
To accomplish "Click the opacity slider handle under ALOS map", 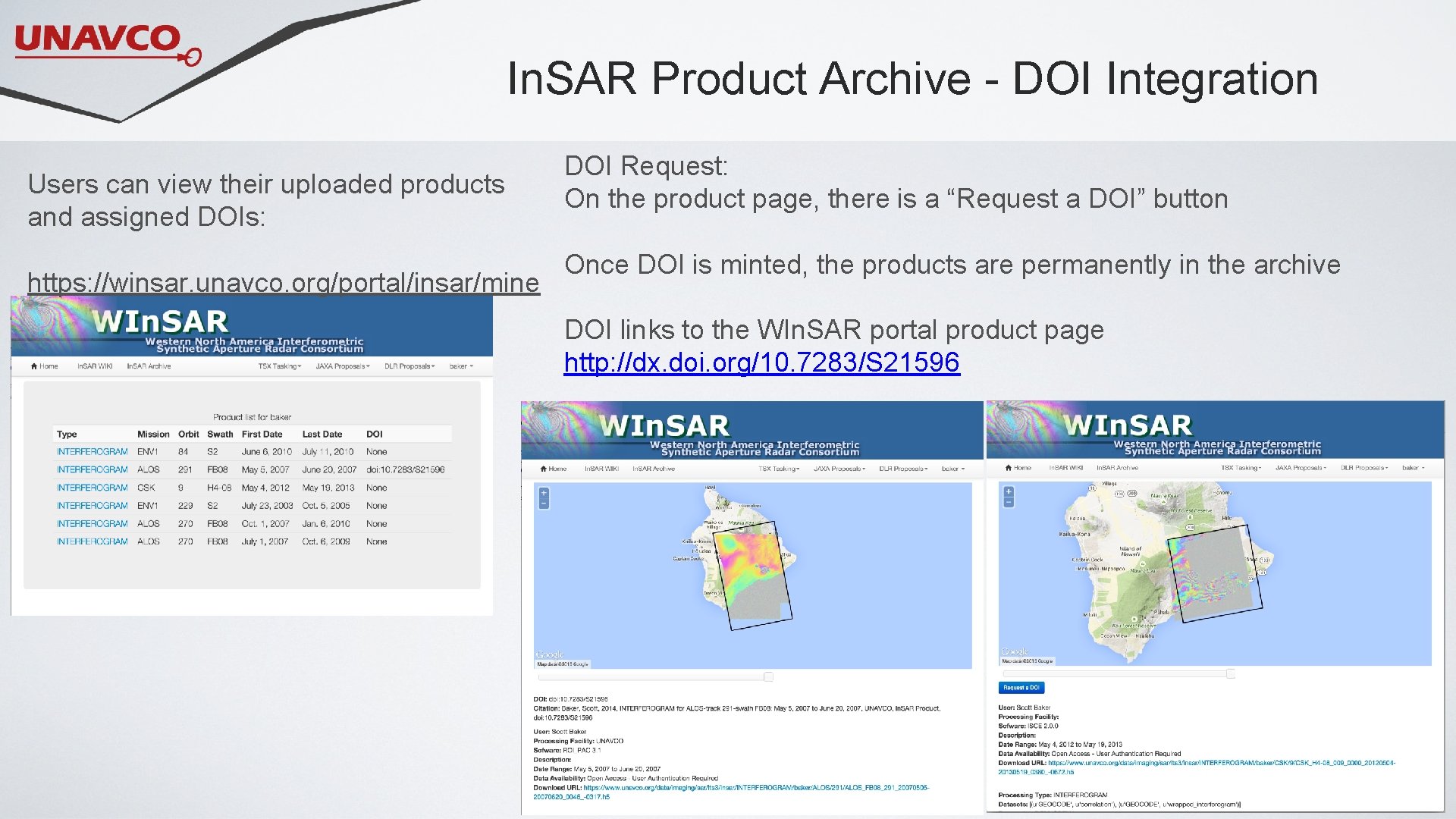I will tap(768, 676).
